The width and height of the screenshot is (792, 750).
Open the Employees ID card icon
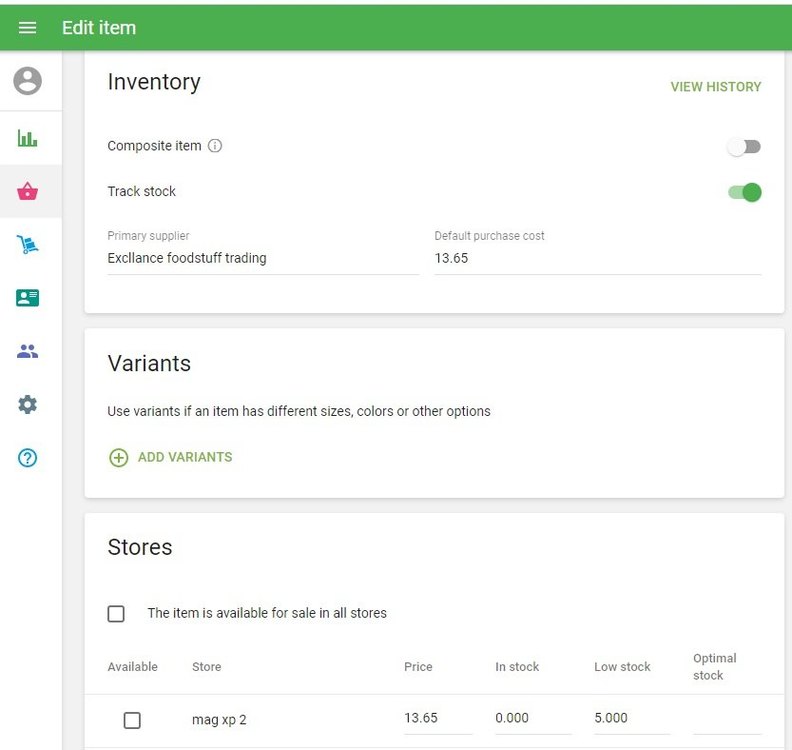pos(28,298)
